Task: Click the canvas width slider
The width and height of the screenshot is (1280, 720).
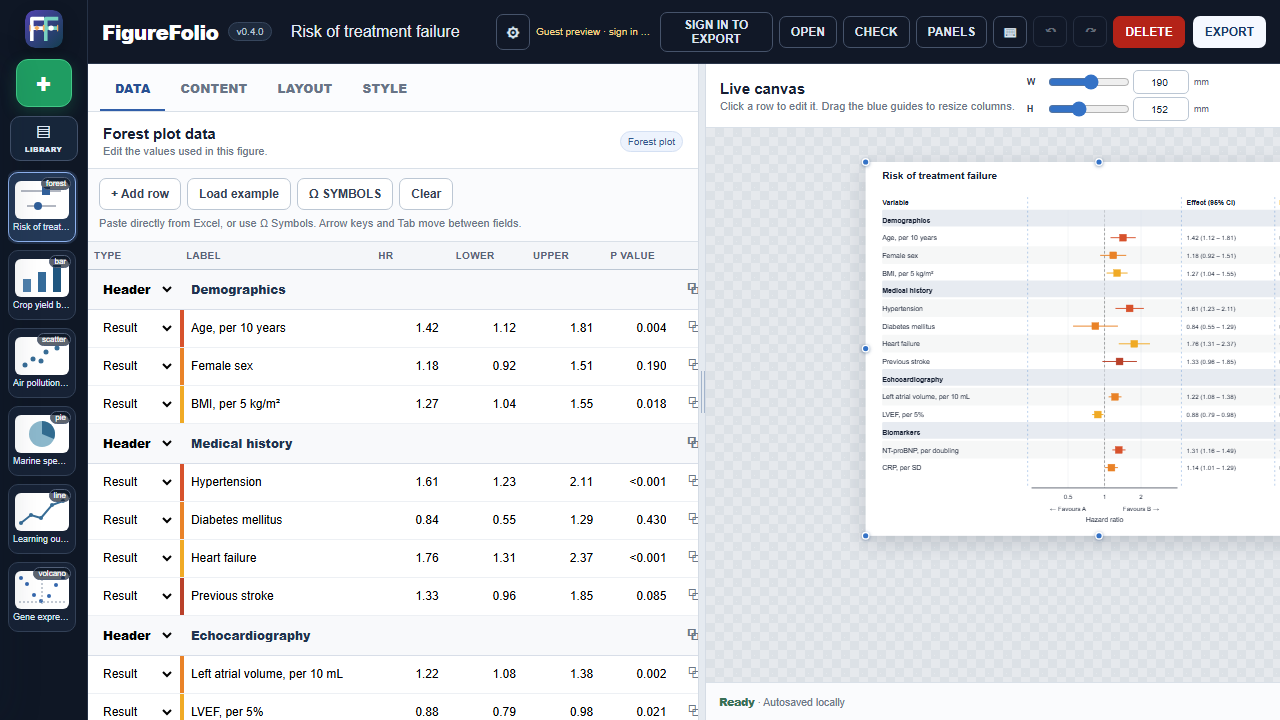Action: (1088, 82)
